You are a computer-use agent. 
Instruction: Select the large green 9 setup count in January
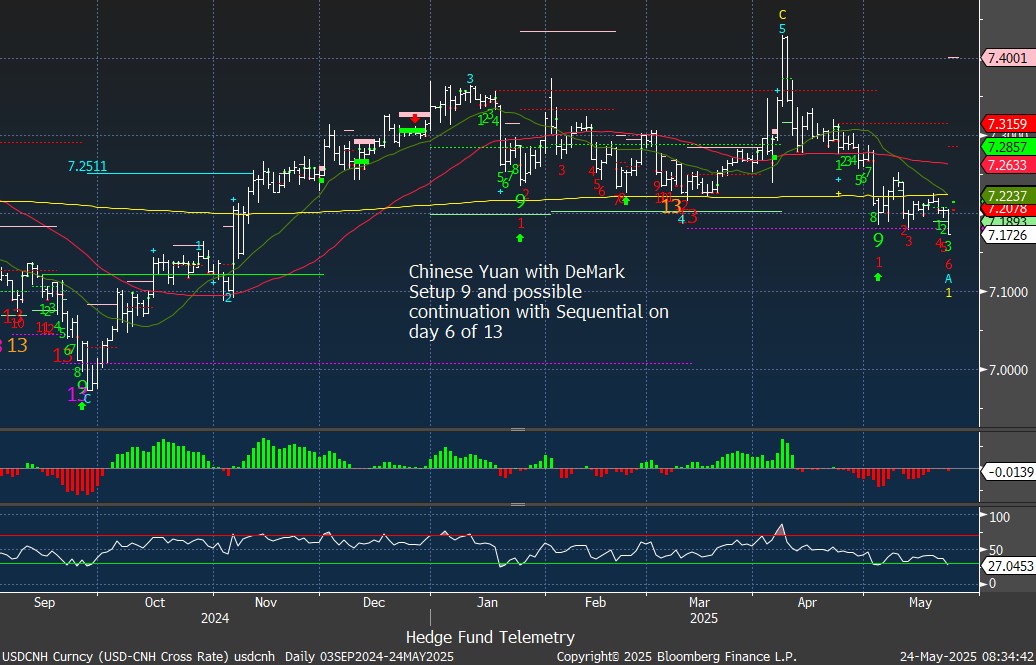point(521,201)
